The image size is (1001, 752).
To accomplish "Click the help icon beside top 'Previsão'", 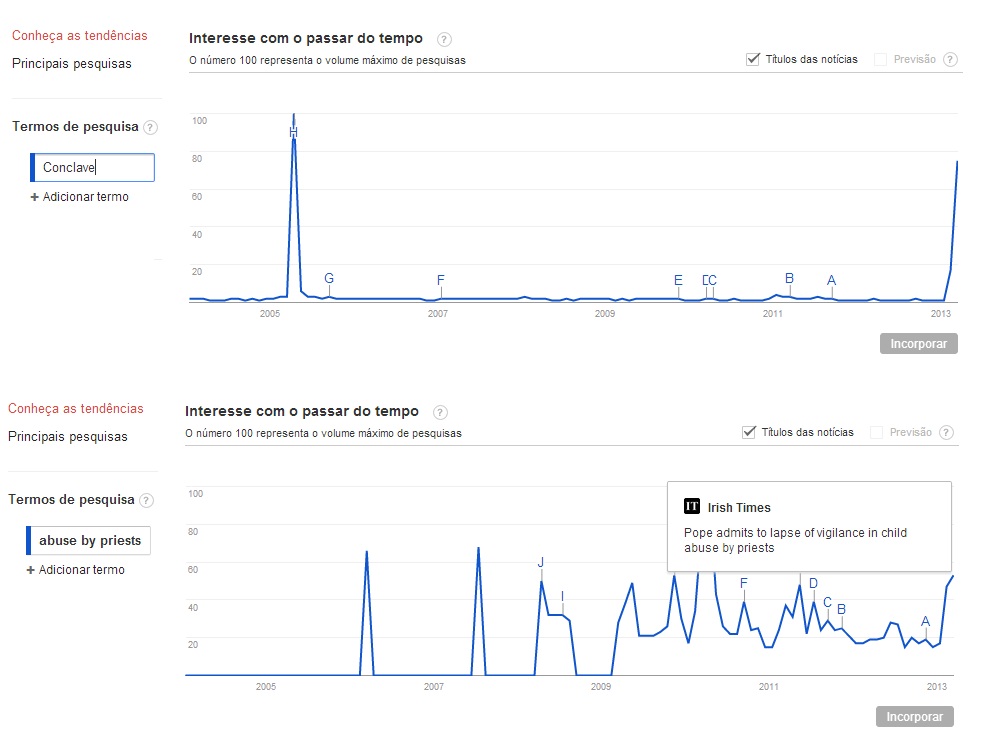I will click(950, 59).
